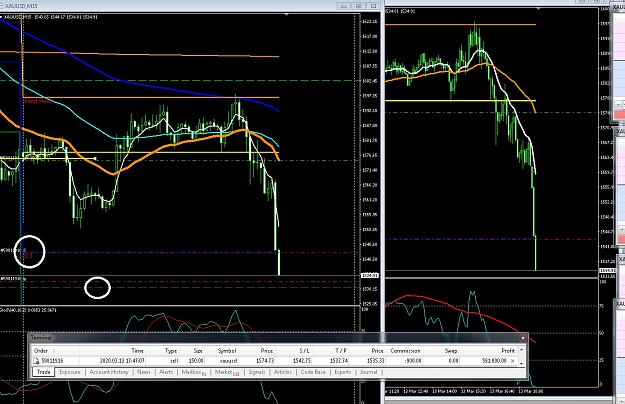
Task: Open the Journal tab
Action: (368, 372)
